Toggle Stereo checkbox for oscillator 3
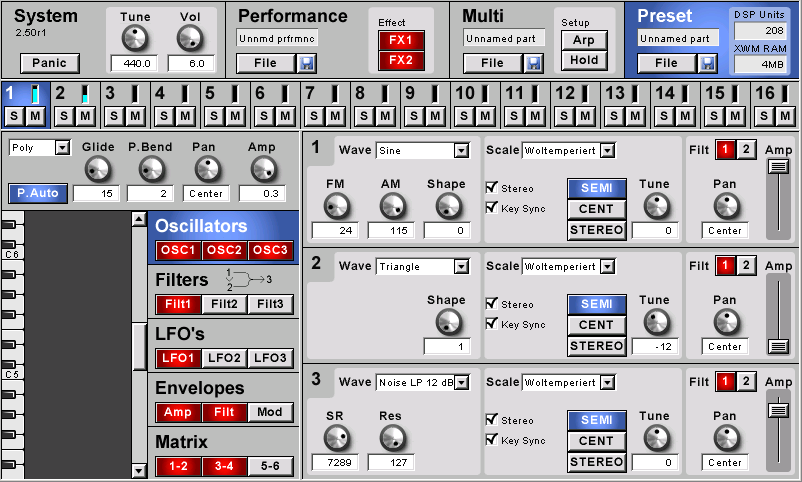 click(x=492, y=419)
